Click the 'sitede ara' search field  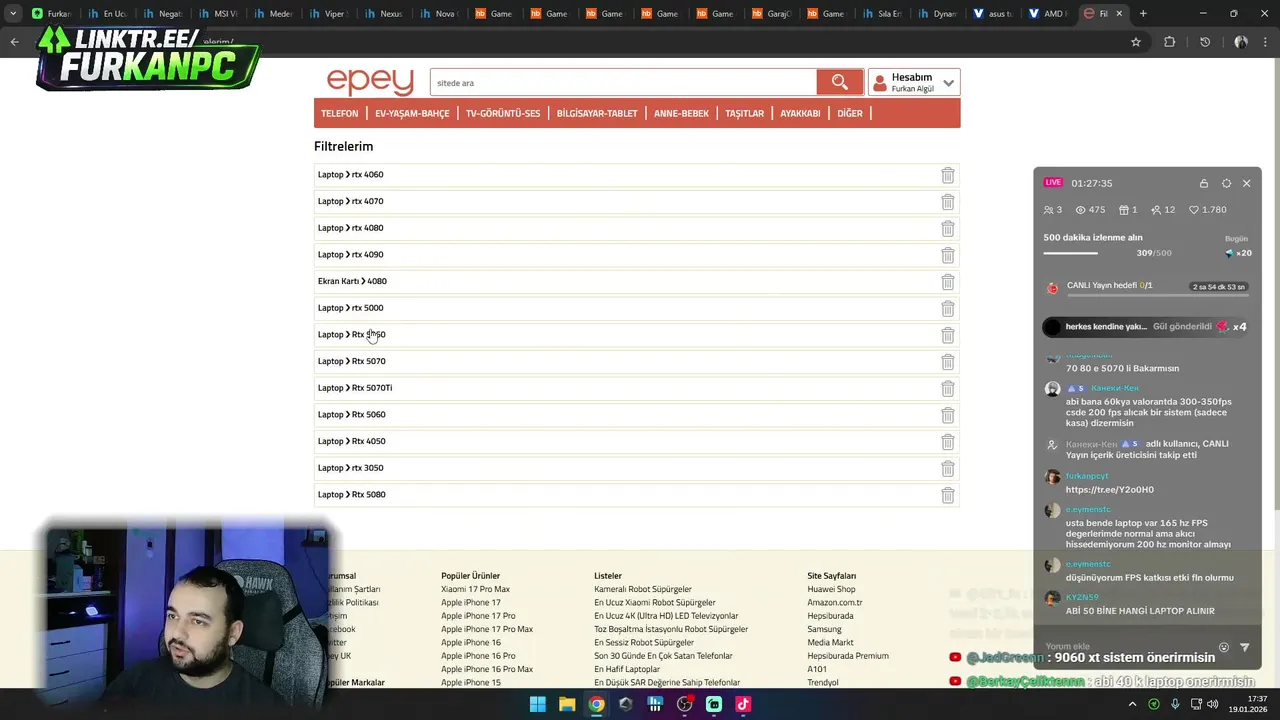point(623,82)
